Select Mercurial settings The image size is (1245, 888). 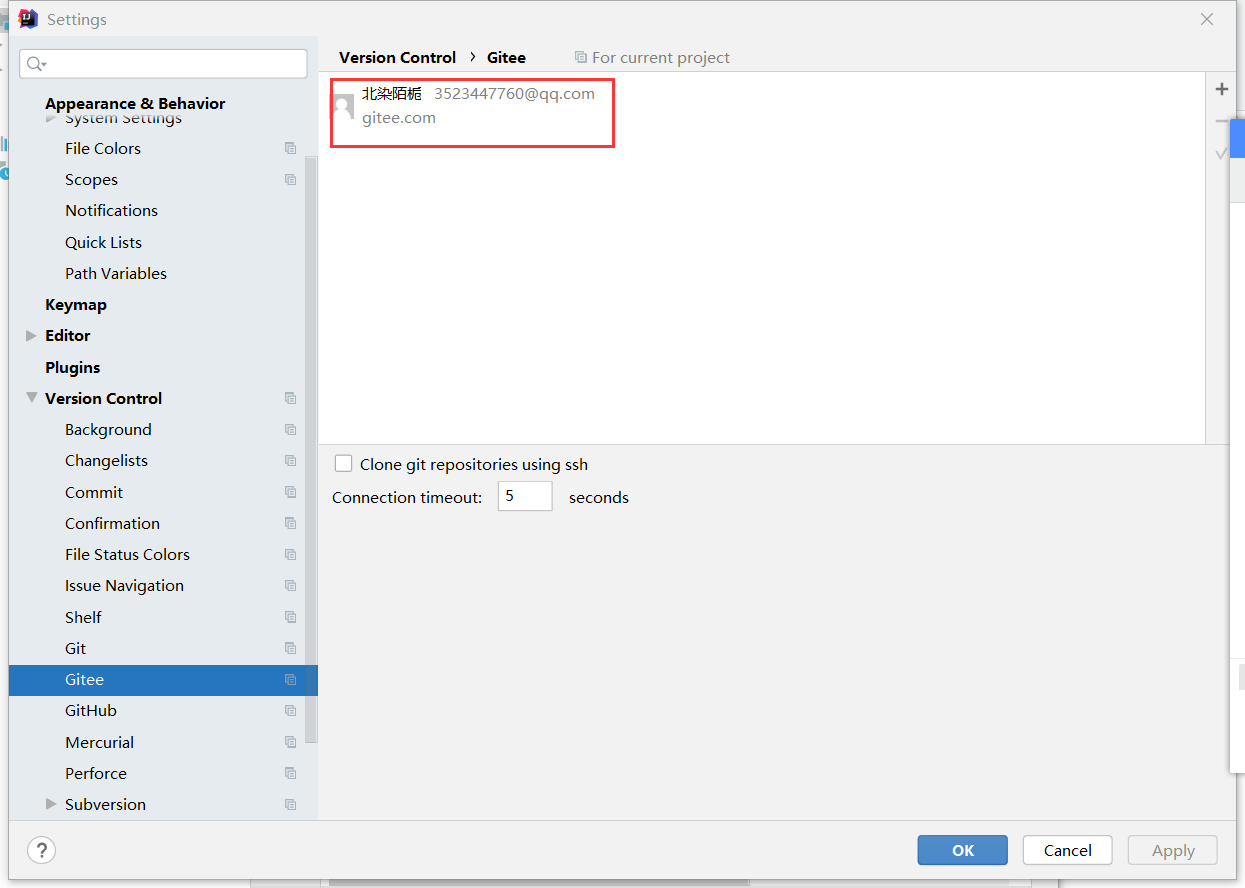(x=99, y=742)
